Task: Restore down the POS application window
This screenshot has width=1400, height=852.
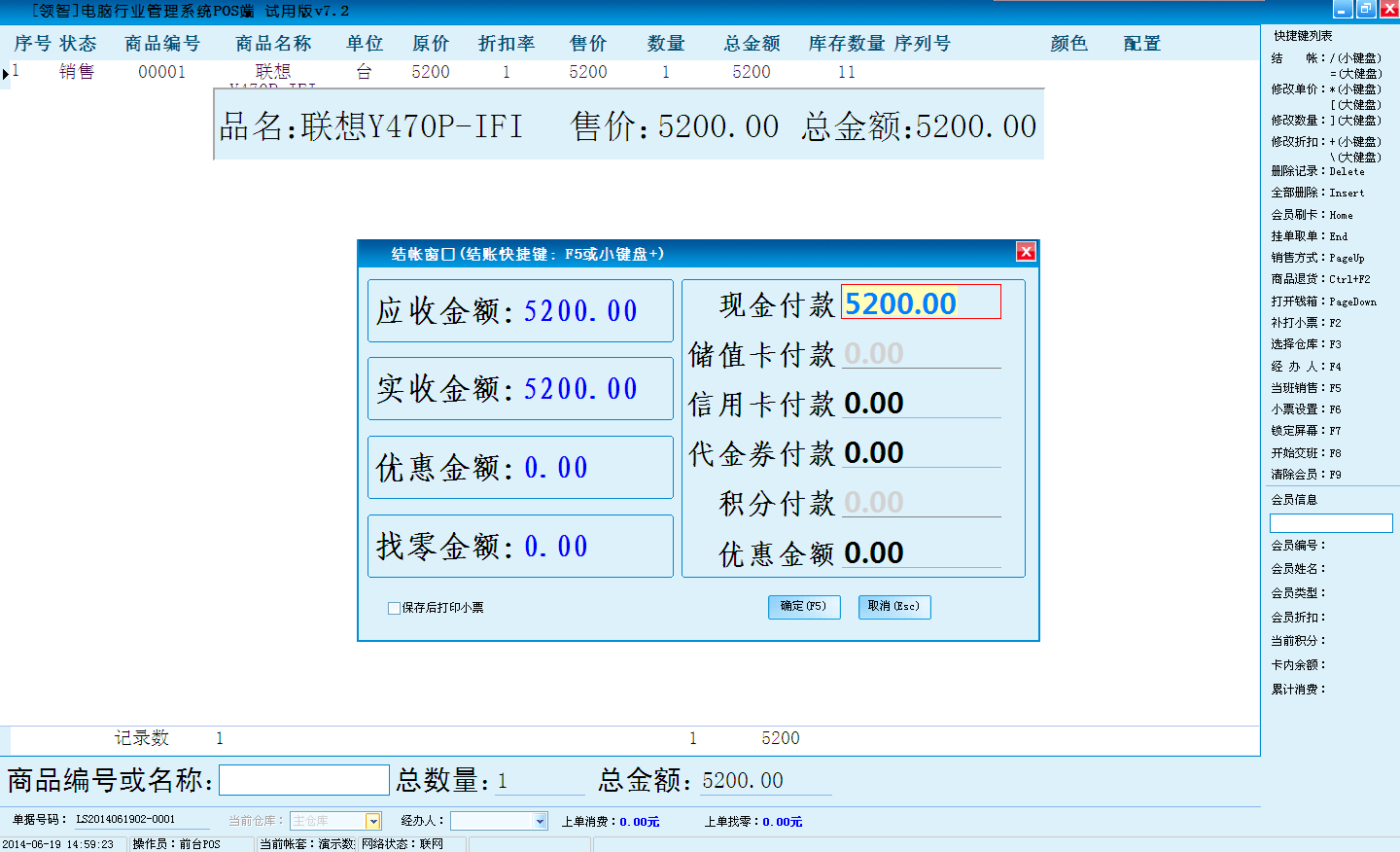Action: click(x=1366, y=10)
